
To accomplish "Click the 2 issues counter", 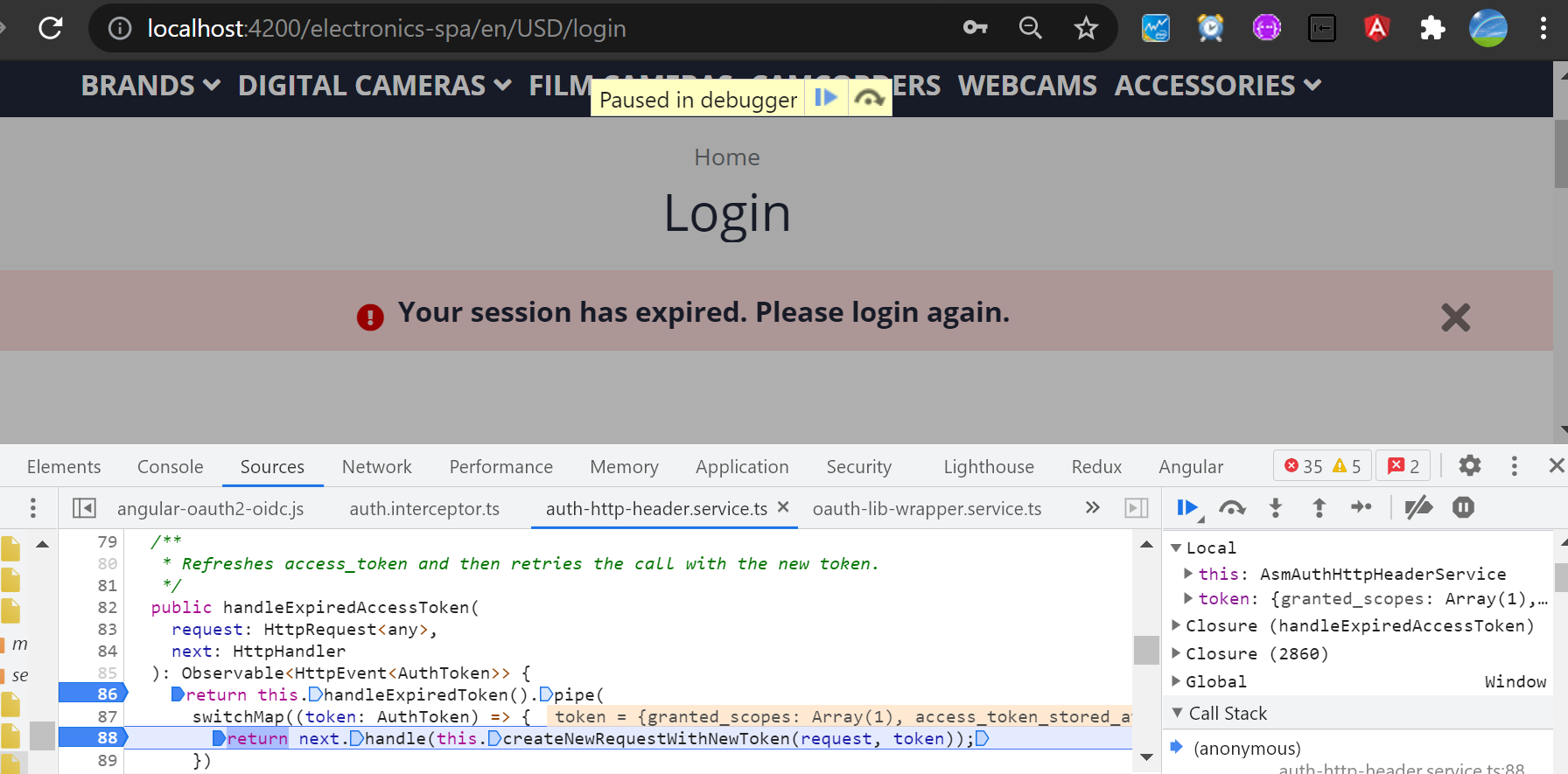I will [1403, 466].
